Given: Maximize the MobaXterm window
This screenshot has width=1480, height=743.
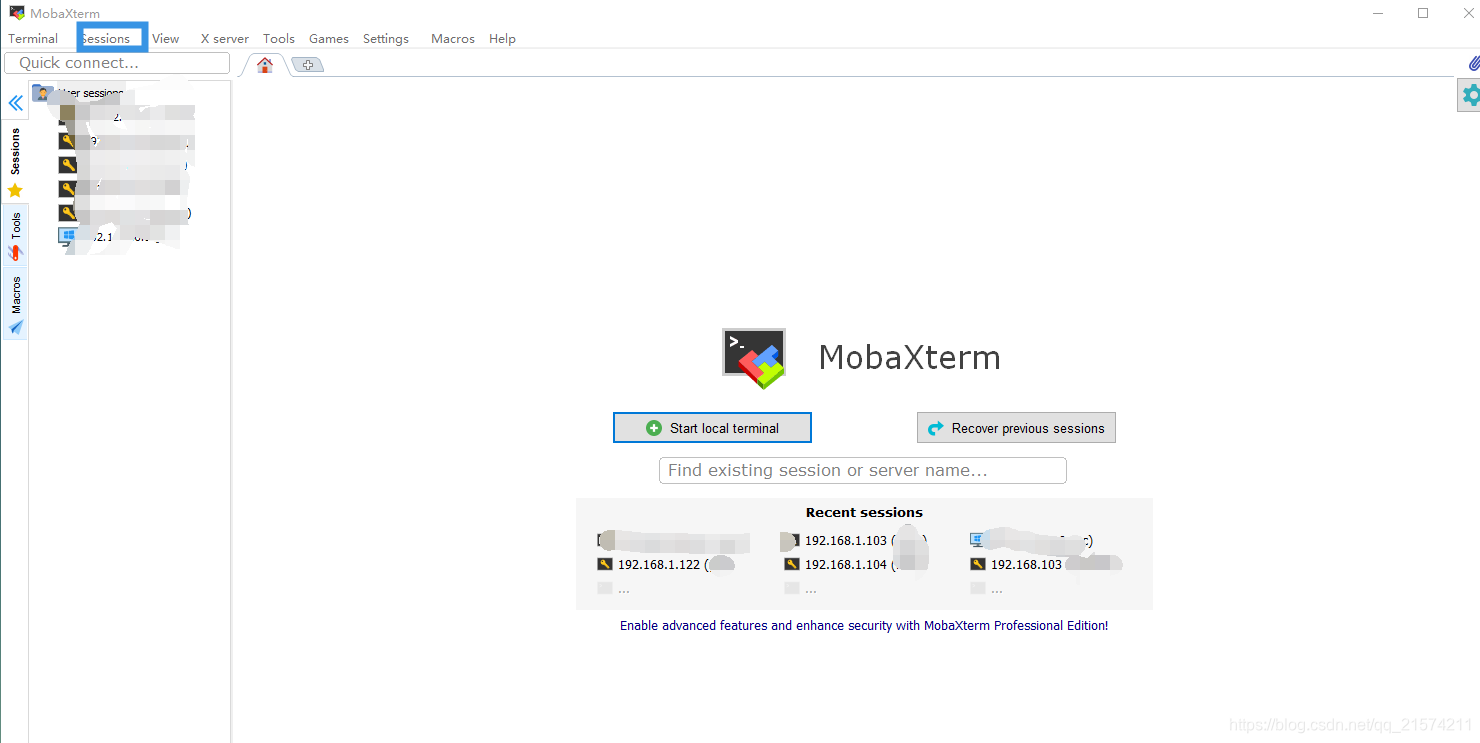Looking at the screenshot, I should tap(1423, 13).
